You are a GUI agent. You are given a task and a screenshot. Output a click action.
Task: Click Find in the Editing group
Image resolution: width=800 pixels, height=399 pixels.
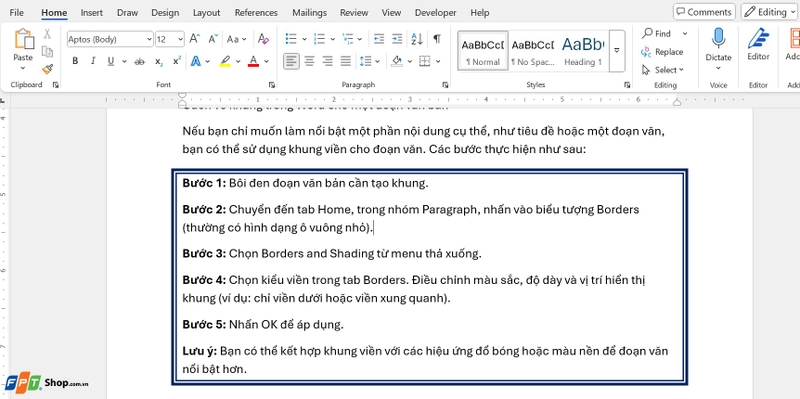point(657,34)
